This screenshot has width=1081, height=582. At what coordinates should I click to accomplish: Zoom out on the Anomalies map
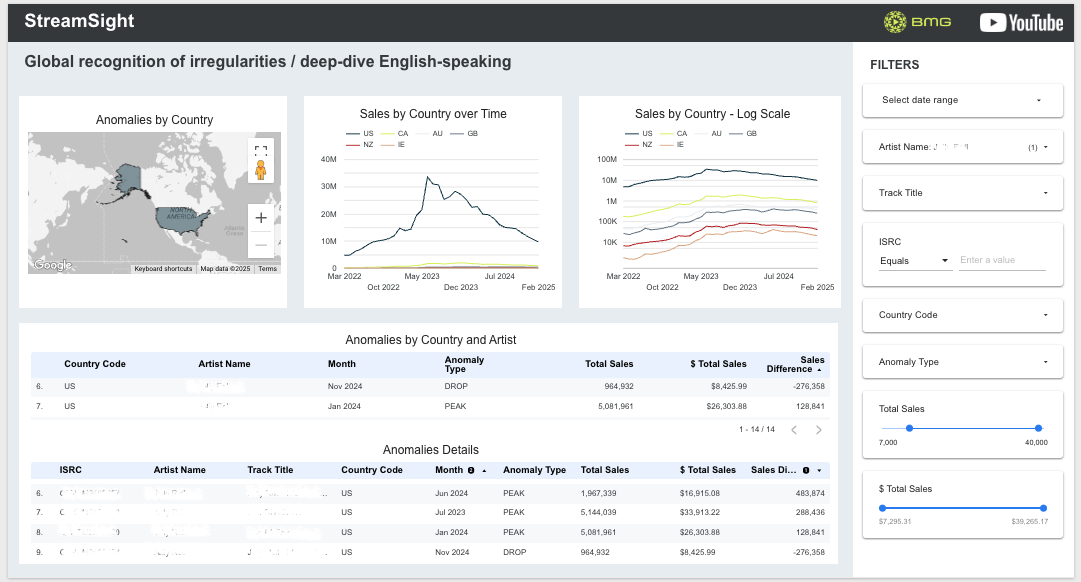point(261,243)
